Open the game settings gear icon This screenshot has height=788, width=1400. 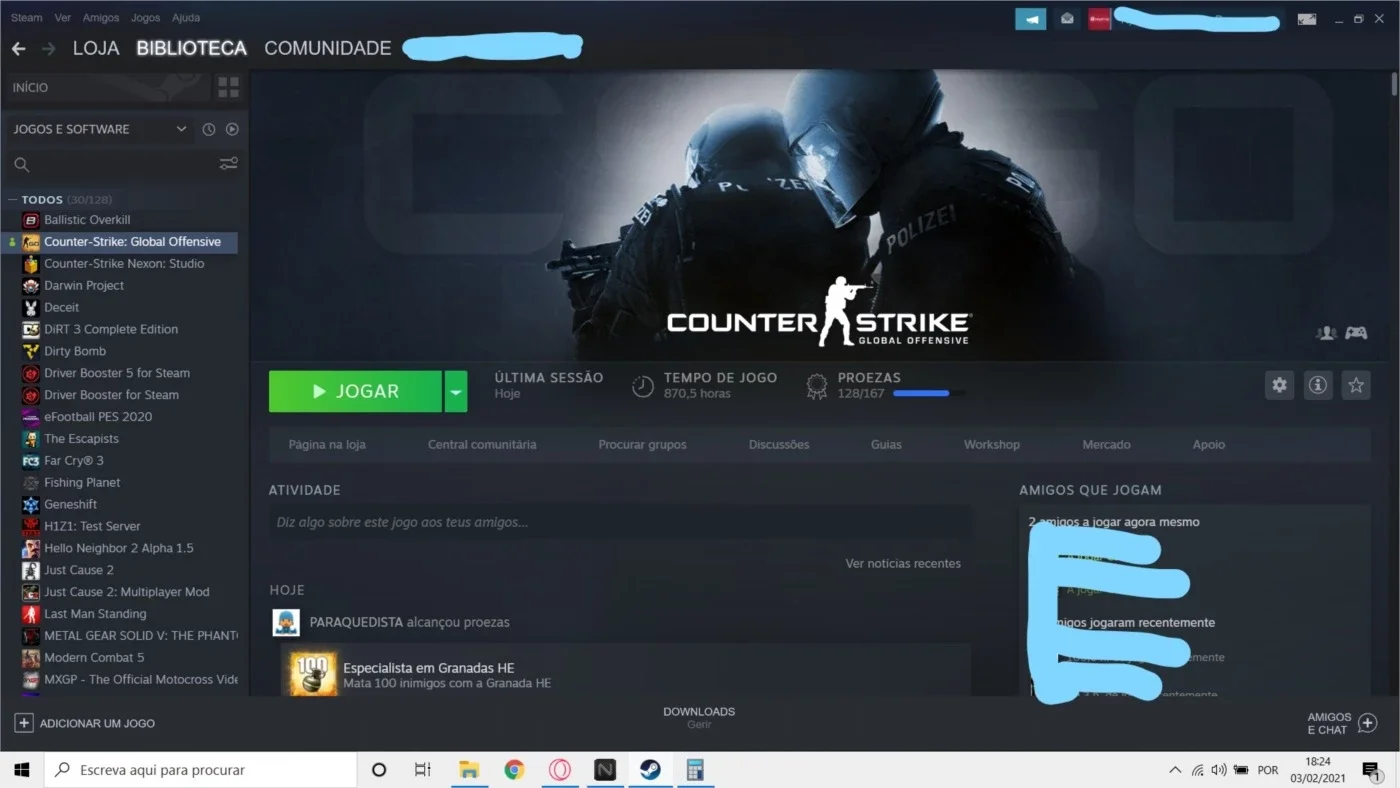(x=1279, y=385)
